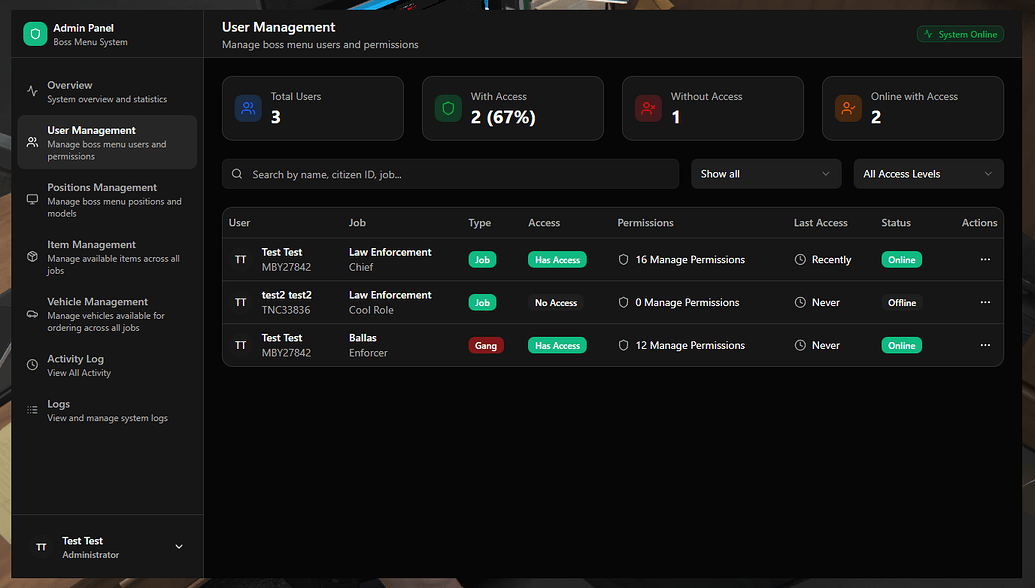Click the Job badge in Cool Role row
Screen dimensions: 1035x588
483,302
